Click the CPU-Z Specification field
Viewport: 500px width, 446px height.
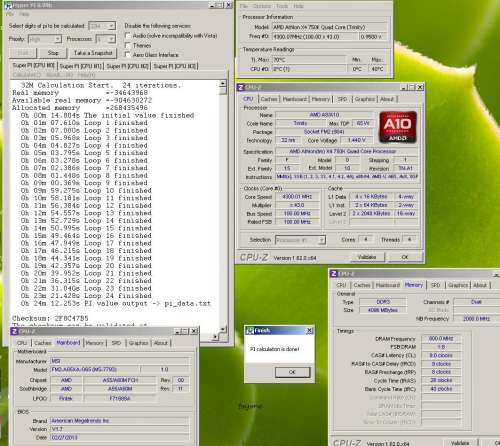[x=347, y=151]
